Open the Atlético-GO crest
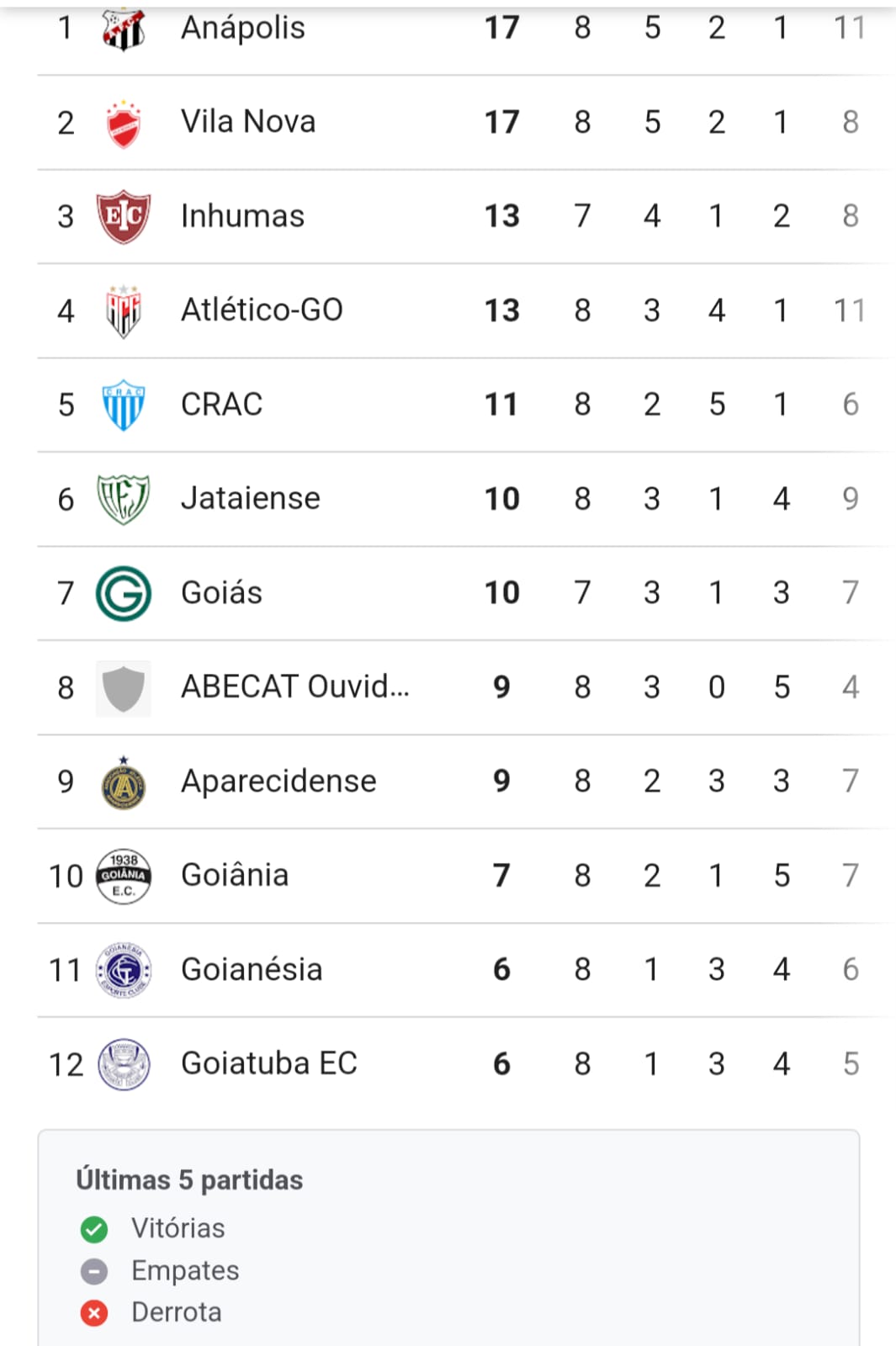 [124, 310]
